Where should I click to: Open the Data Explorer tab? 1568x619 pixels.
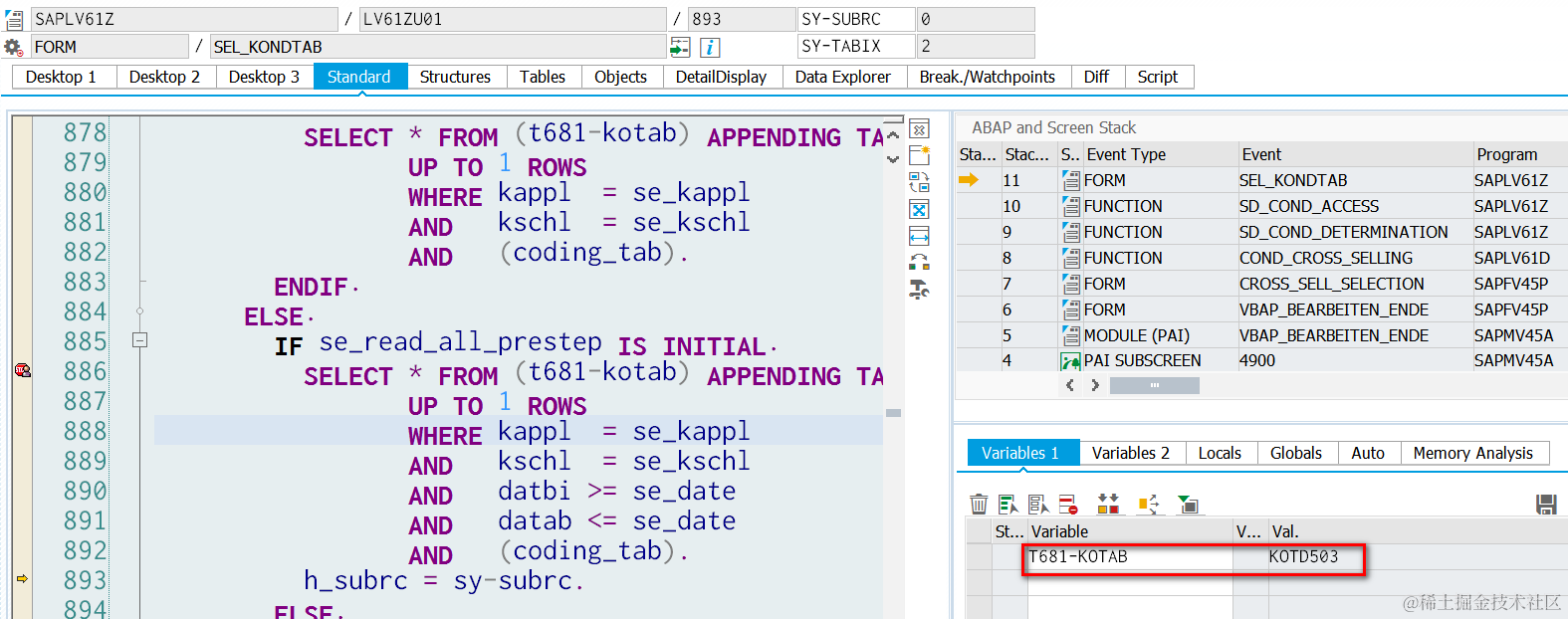(843, 77)
